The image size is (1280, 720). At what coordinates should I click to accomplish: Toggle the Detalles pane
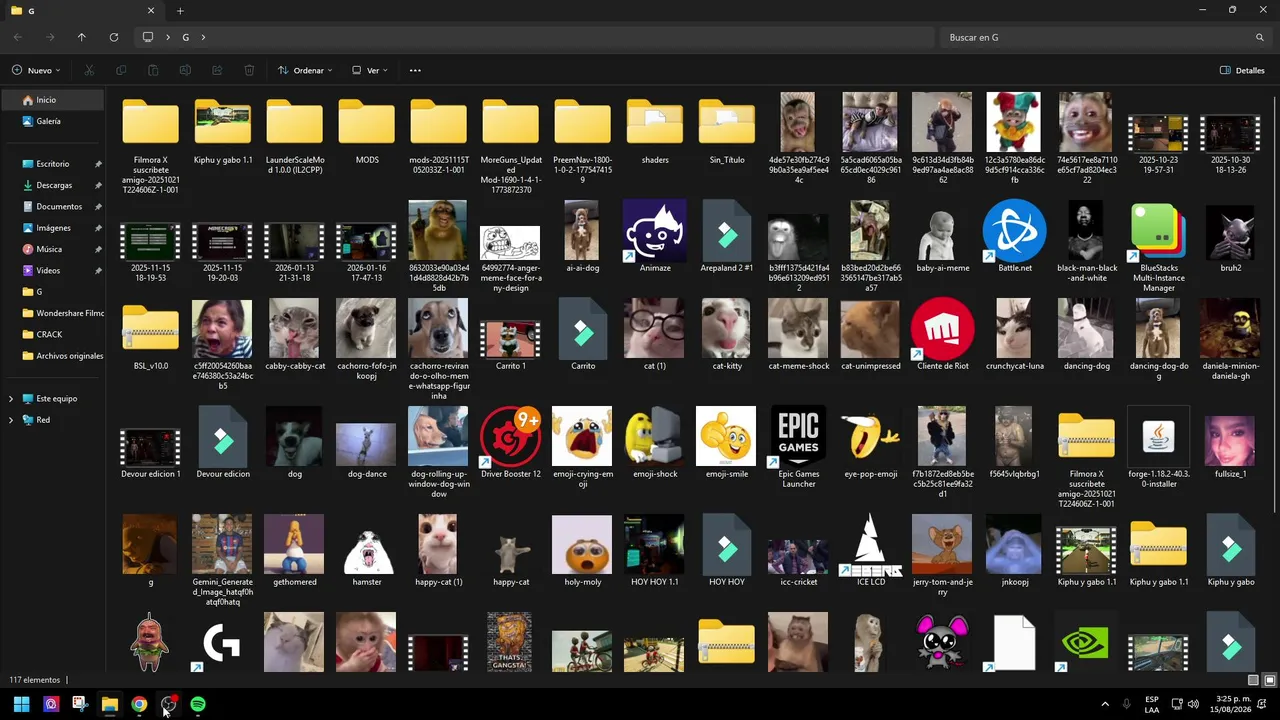coord(1242,70)
